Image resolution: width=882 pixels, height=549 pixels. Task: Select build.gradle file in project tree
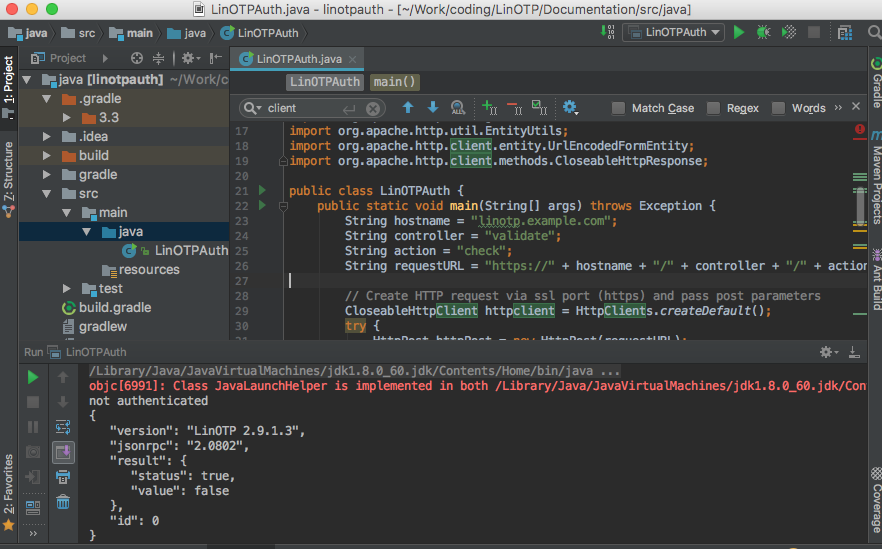pyautogui.click(x=114, y=308)
